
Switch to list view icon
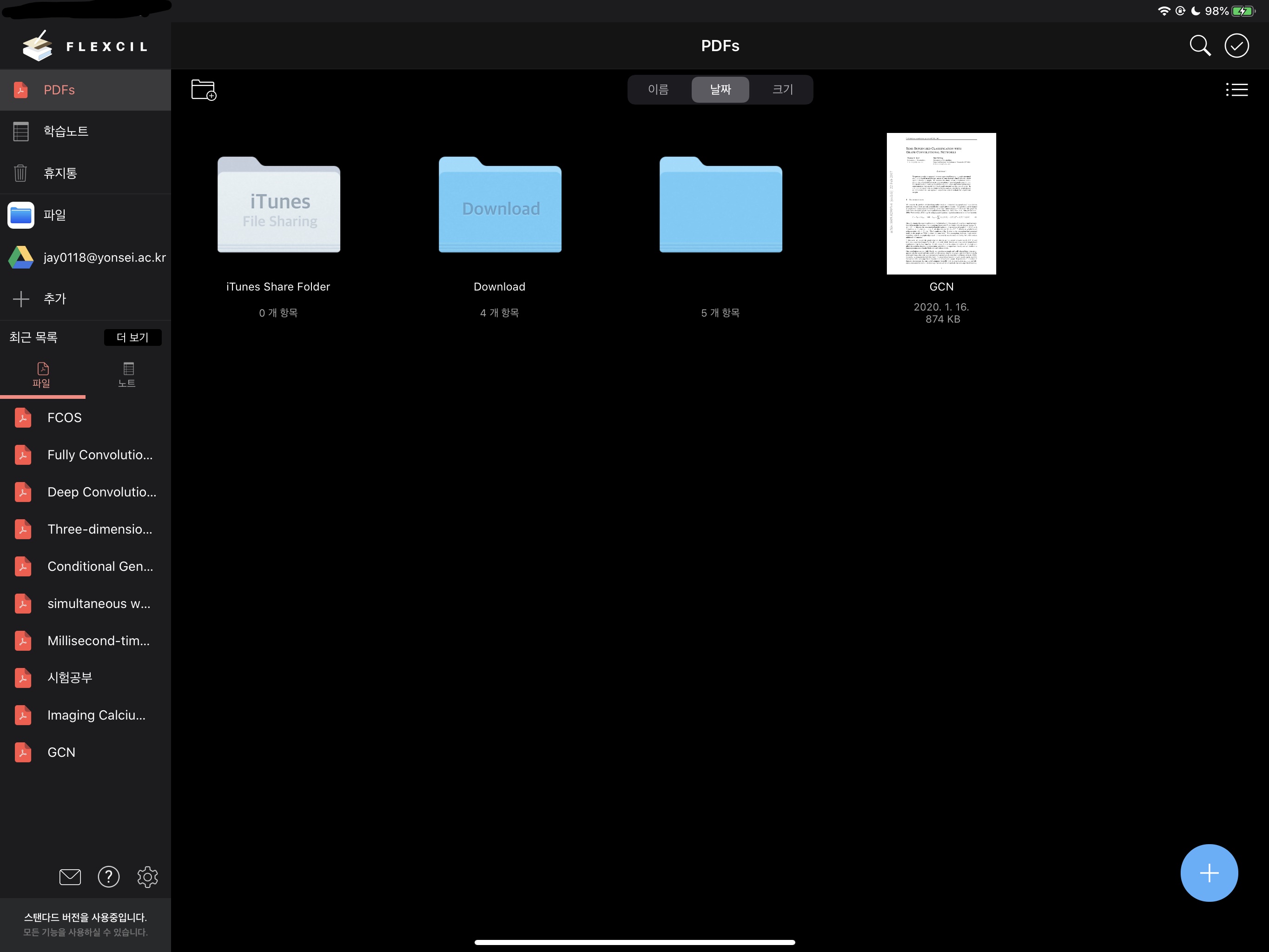pyautogui.click(x=1236, y=90)
